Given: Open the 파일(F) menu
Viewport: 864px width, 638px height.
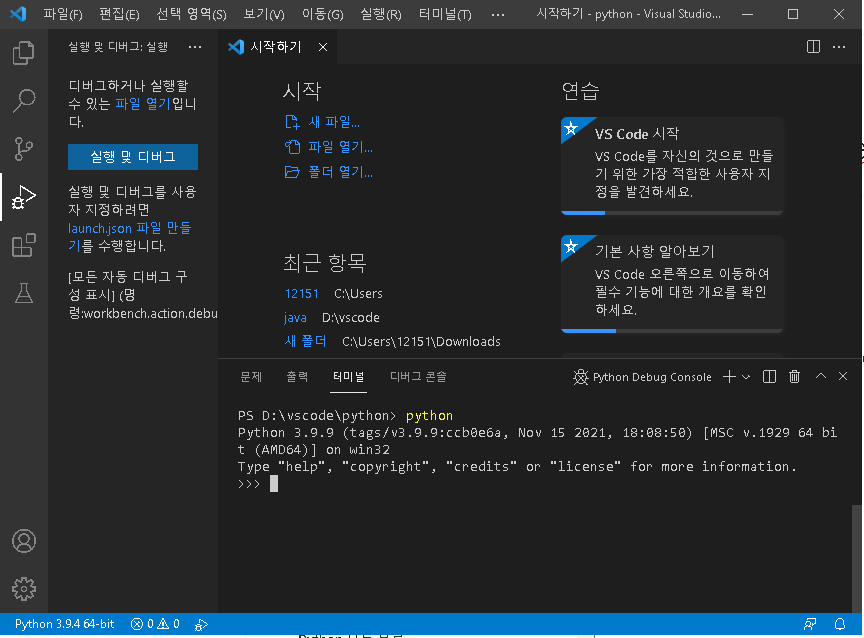Looking at the screenshot, I should (x=63, y=14).
